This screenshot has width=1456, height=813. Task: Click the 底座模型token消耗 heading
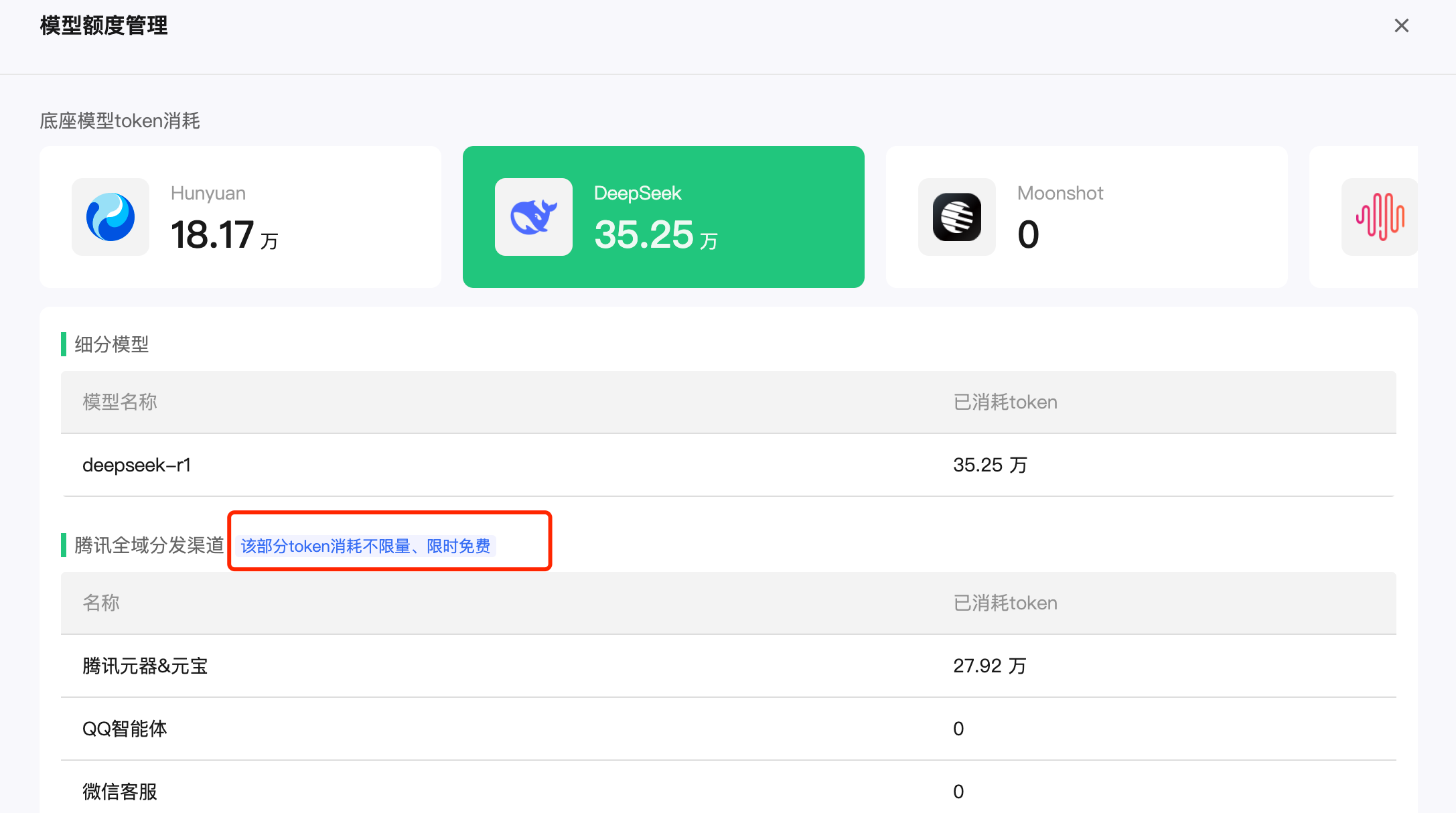click(x=120, y=121)
